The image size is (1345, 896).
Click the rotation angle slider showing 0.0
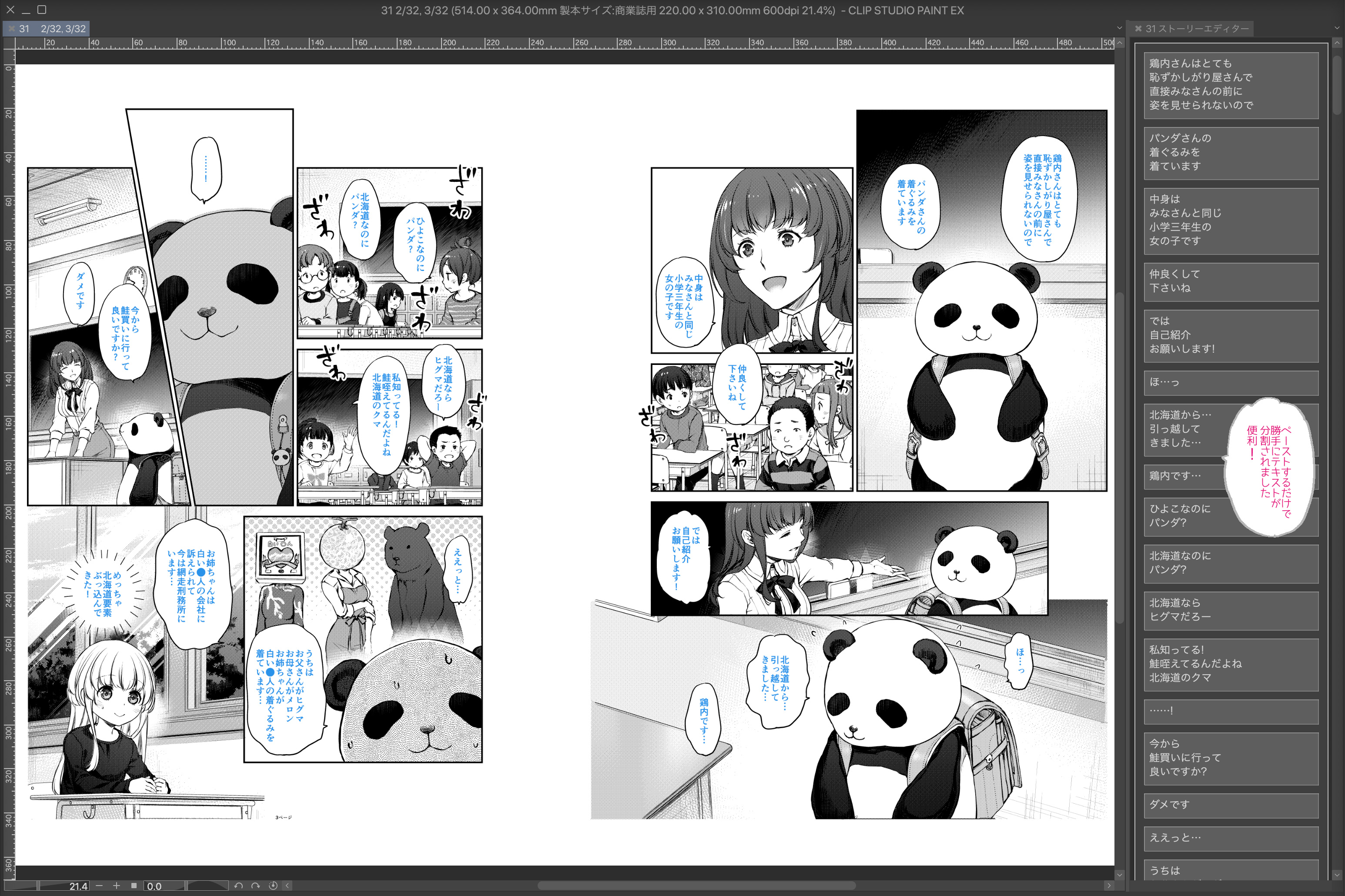(x=186, y=886)
